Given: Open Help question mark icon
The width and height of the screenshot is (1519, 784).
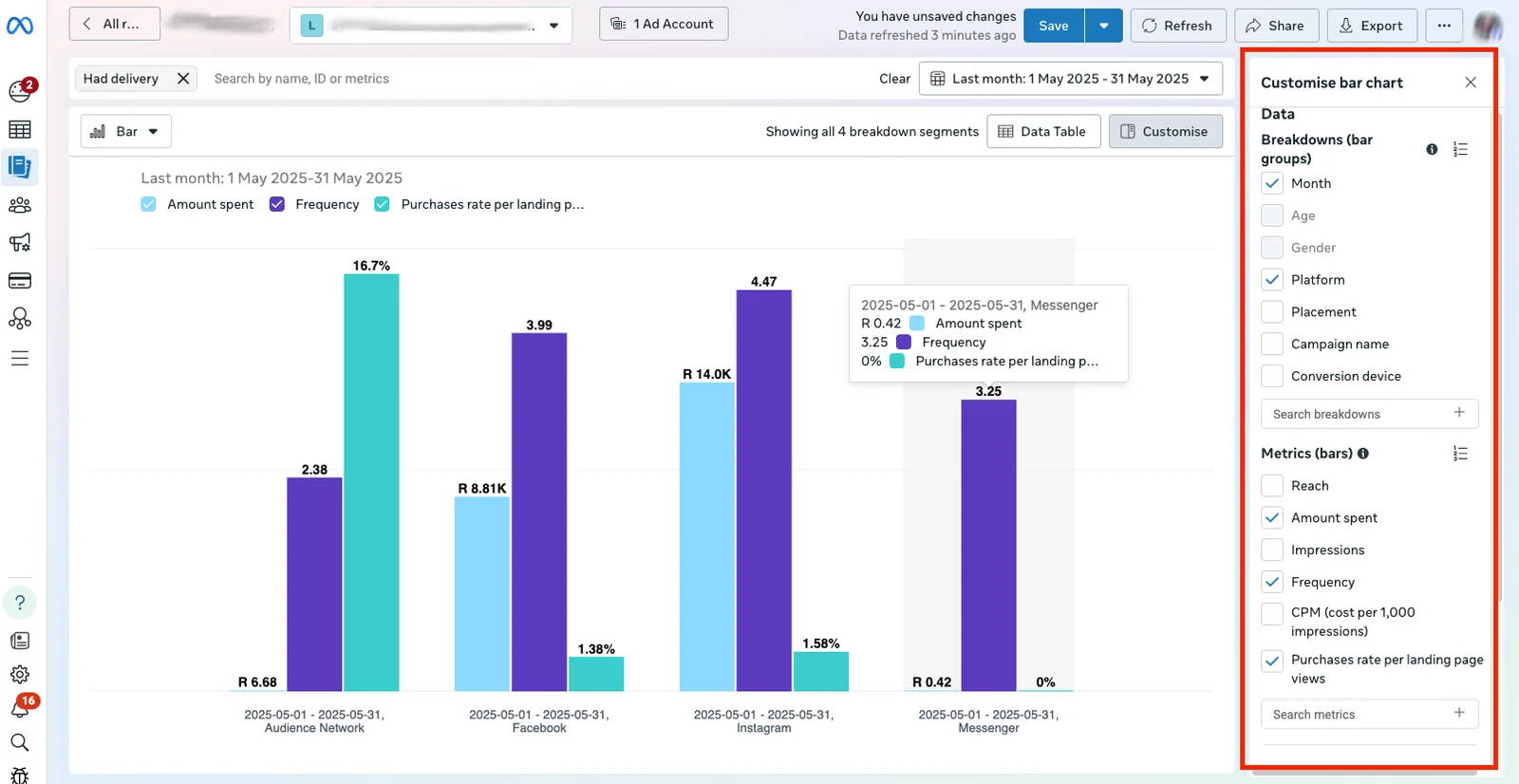Looking at the screenshot, I should tap(20, 603).
